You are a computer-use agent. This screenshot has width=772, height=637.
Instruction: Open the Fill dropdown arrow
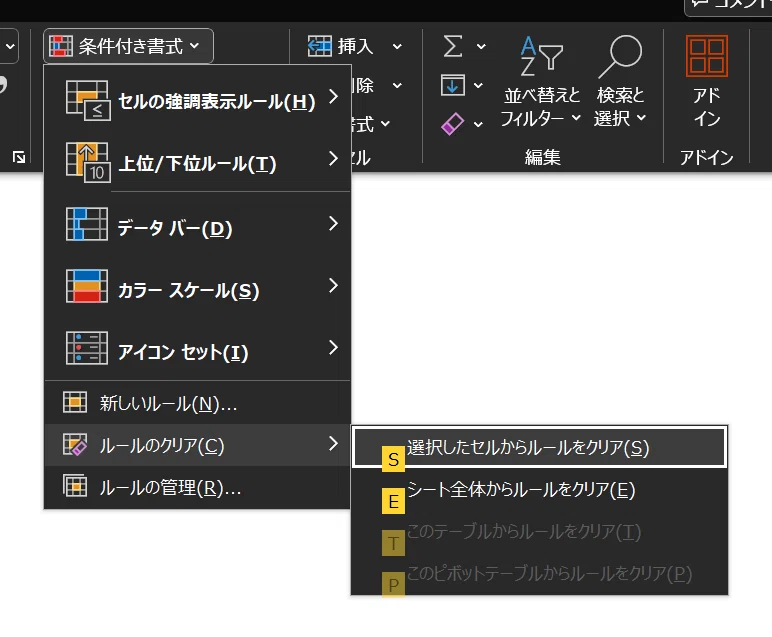click(x=478, y=86)
